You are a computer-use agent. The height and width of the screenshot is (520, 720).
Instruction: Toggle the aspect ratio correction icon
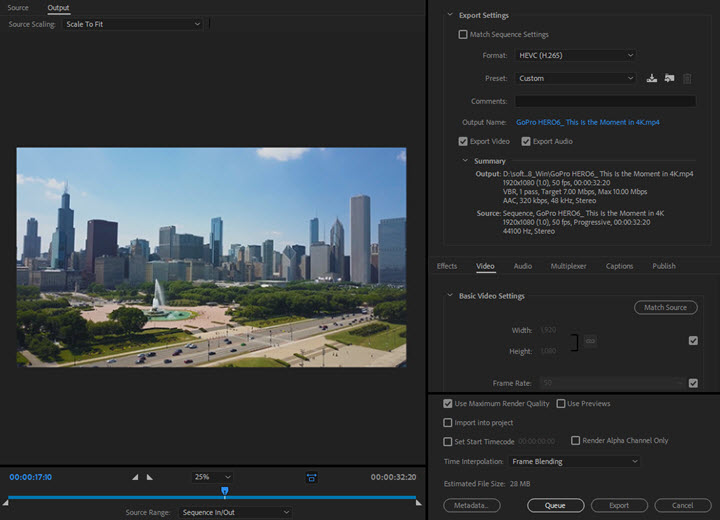coord(312,478)
